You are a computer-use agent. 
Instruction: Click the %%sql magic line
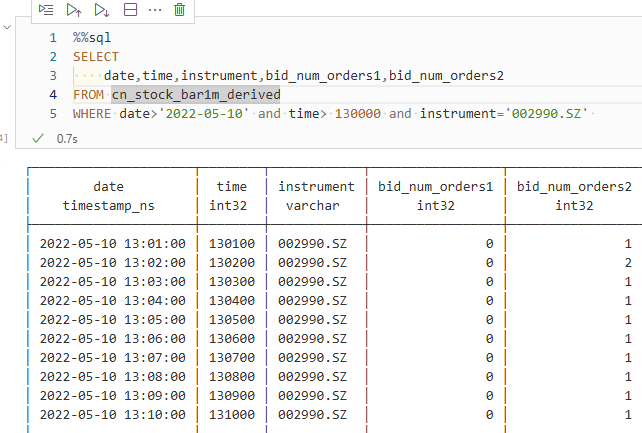93,38
